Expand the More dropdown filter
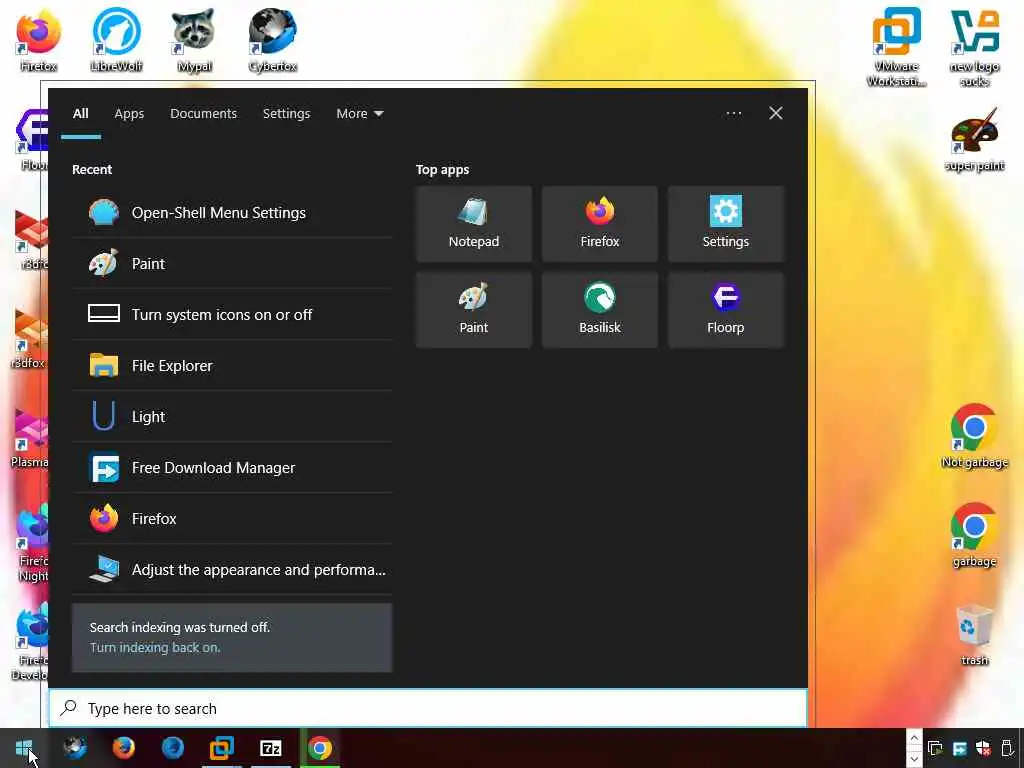This screenshot has height=768, width=1024. tap(360, 114)
